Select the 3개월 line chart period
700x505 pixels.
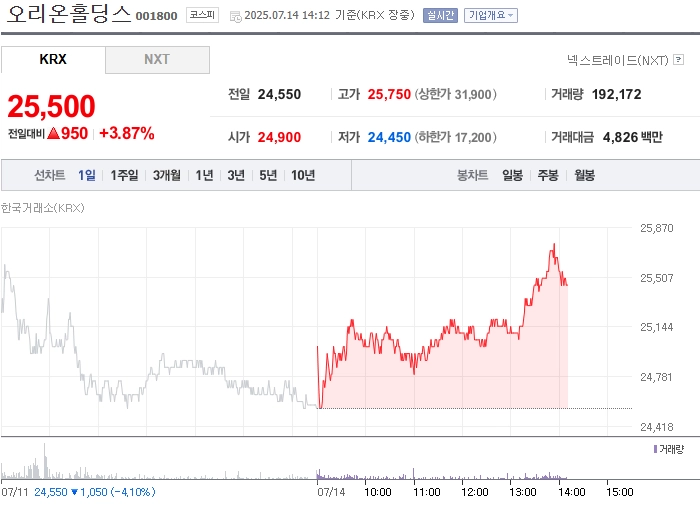click(x=167, y=175)
